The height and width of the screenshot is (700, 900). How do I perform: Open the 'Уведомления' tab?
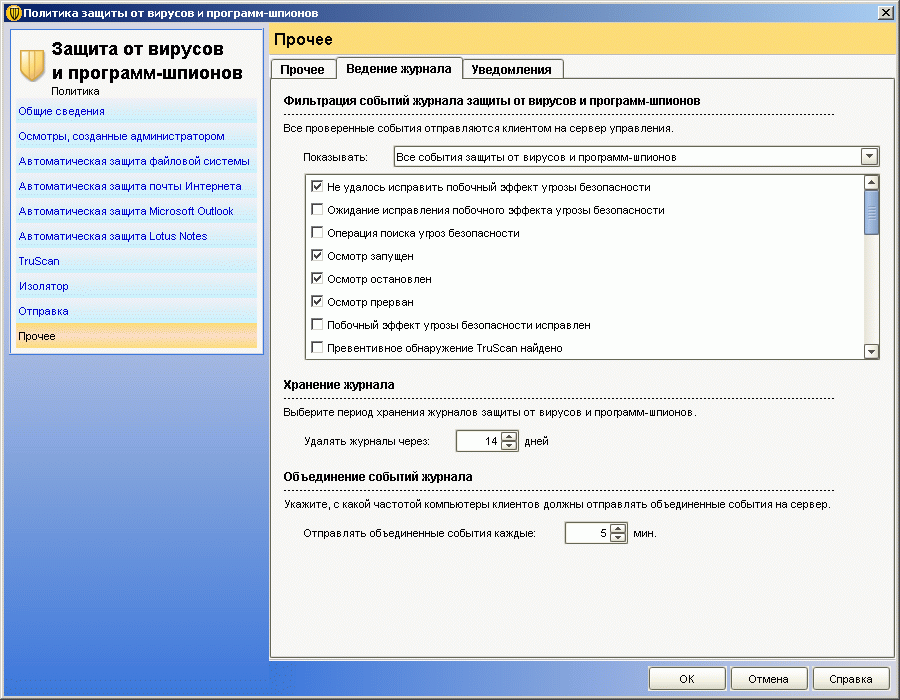coord(511,69)
